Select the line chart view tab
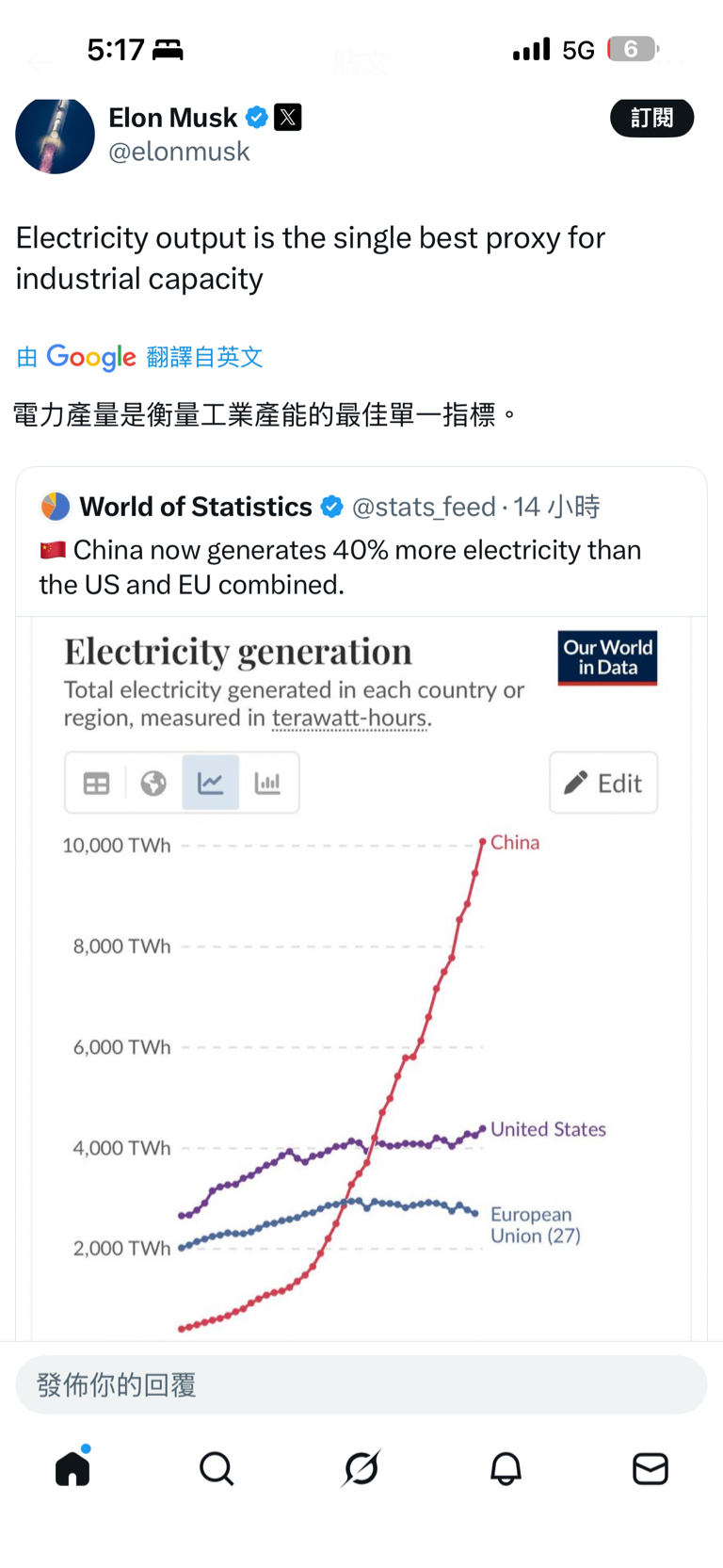The image size is (723, 1568). pos(211,783)
